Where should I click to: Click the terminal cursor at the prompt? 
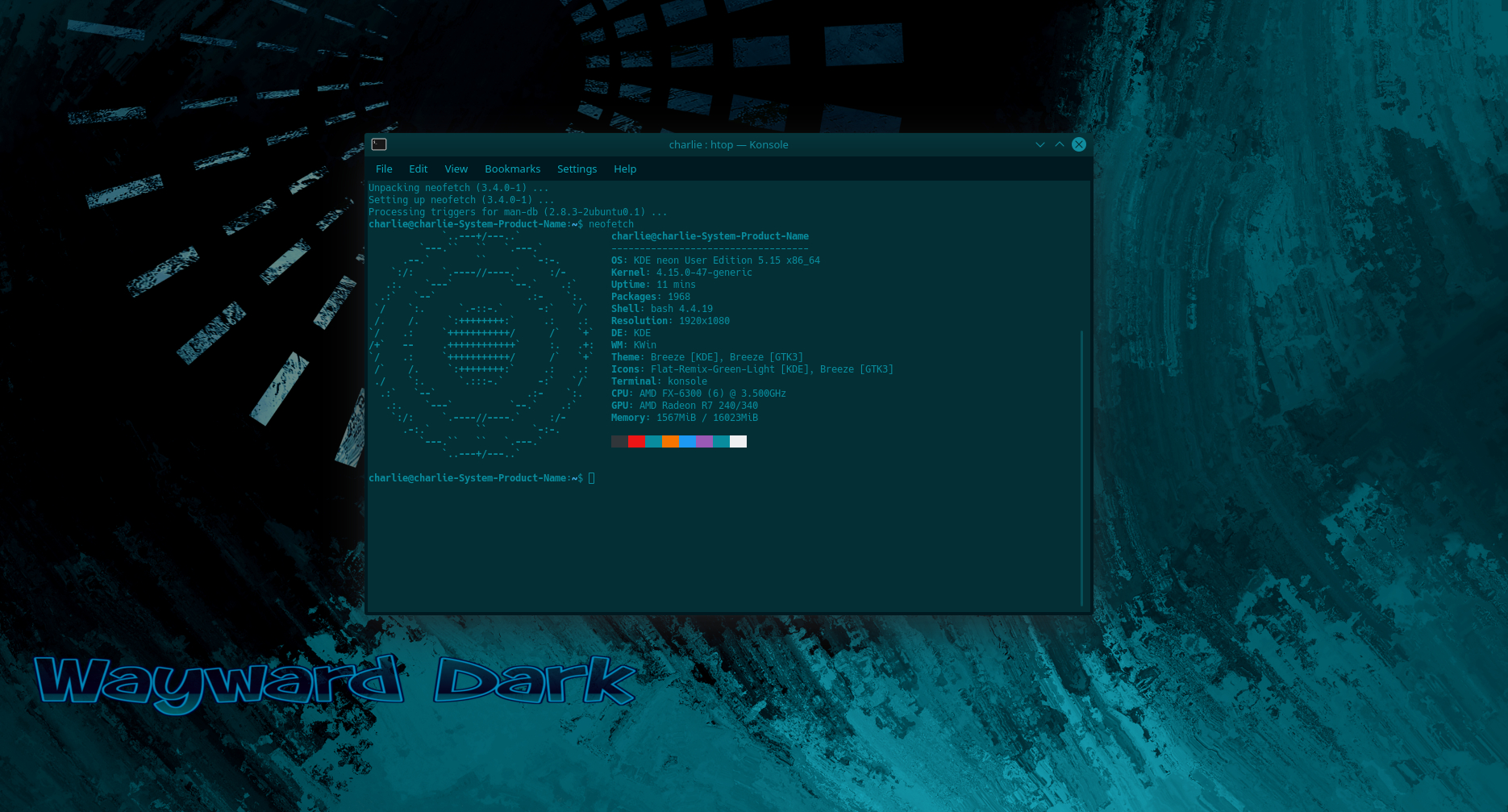tap(592, 478)
